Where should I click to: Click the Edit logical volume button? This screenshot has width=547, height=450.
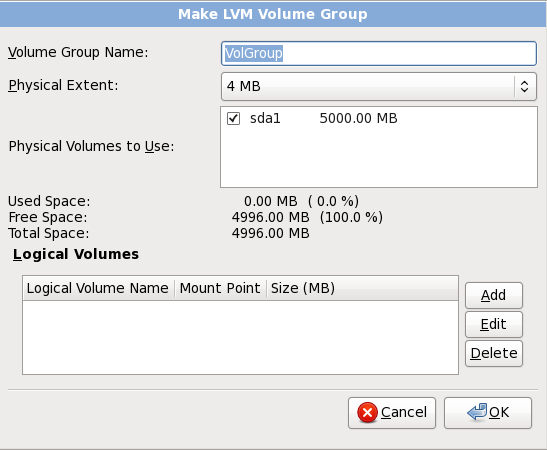[494, 324]
